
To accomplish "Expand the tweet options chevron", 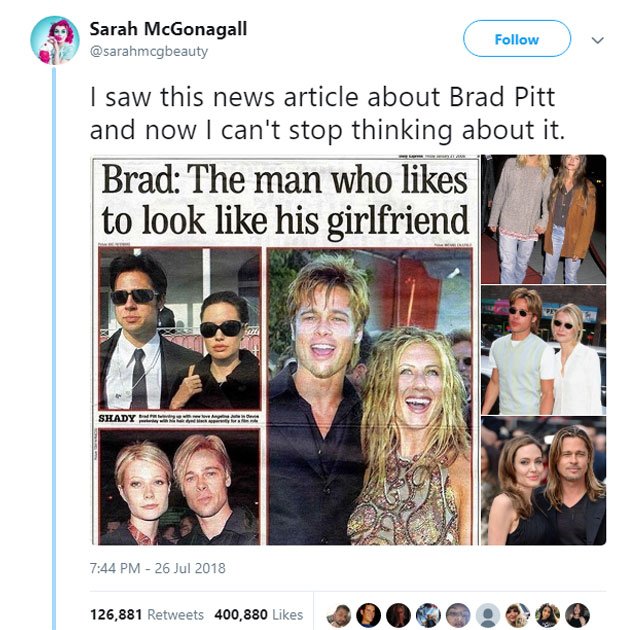I will coord(597,40).
